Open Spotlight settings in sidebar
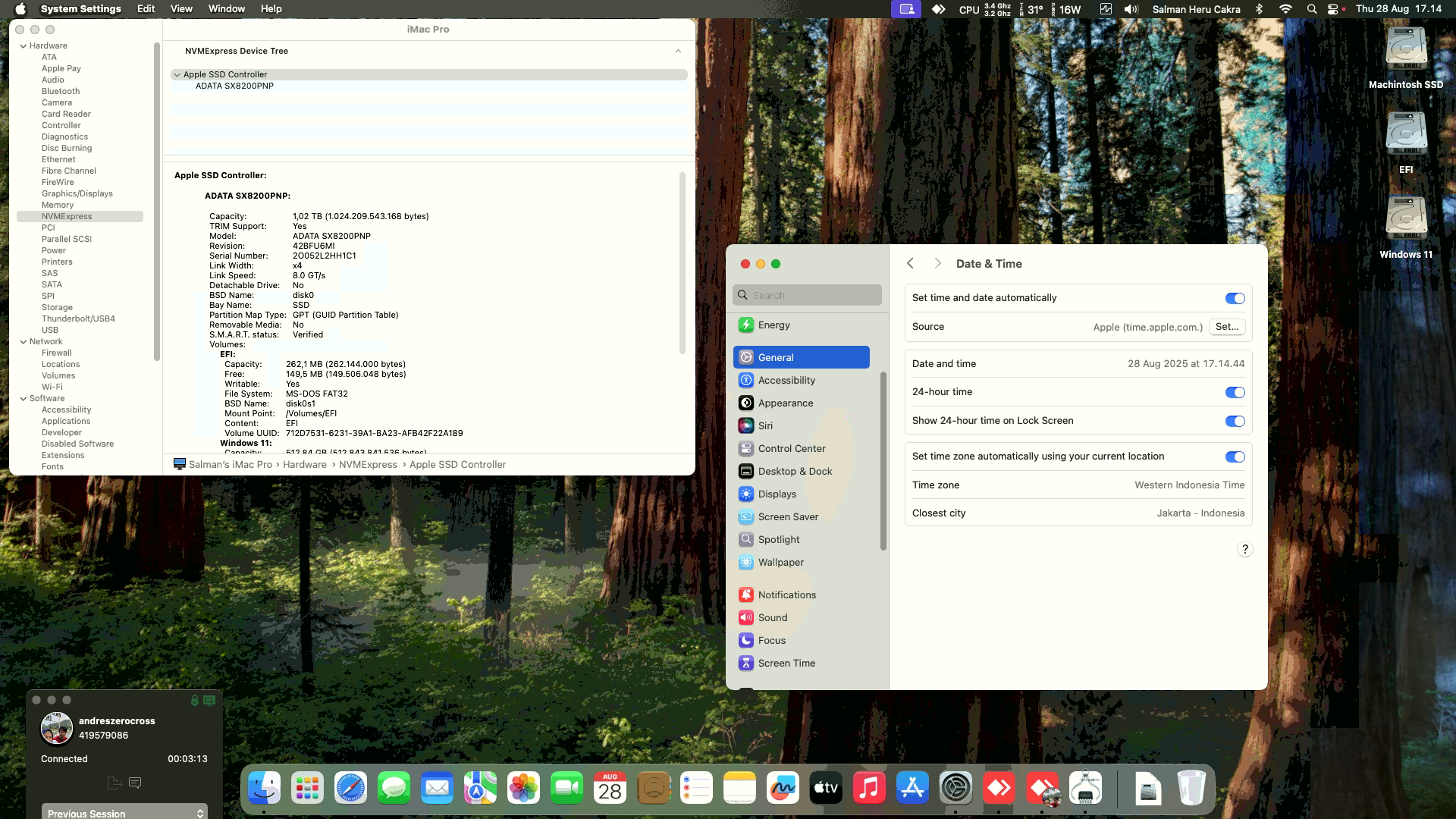The width and height of the screenshot is (1456, 819). tap(778, 539)
